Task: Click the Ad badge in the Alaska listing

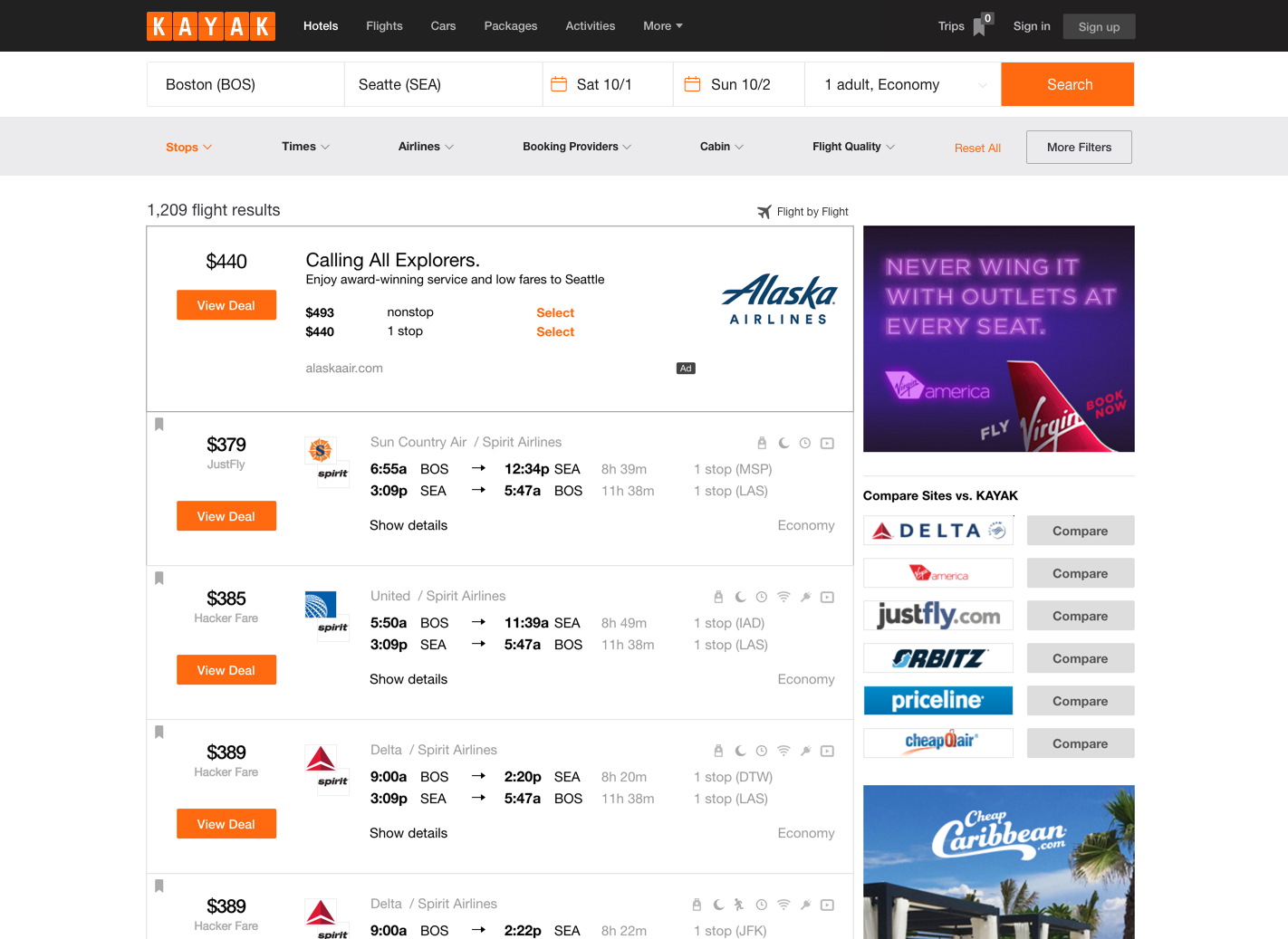Action: tap(686, 369)
